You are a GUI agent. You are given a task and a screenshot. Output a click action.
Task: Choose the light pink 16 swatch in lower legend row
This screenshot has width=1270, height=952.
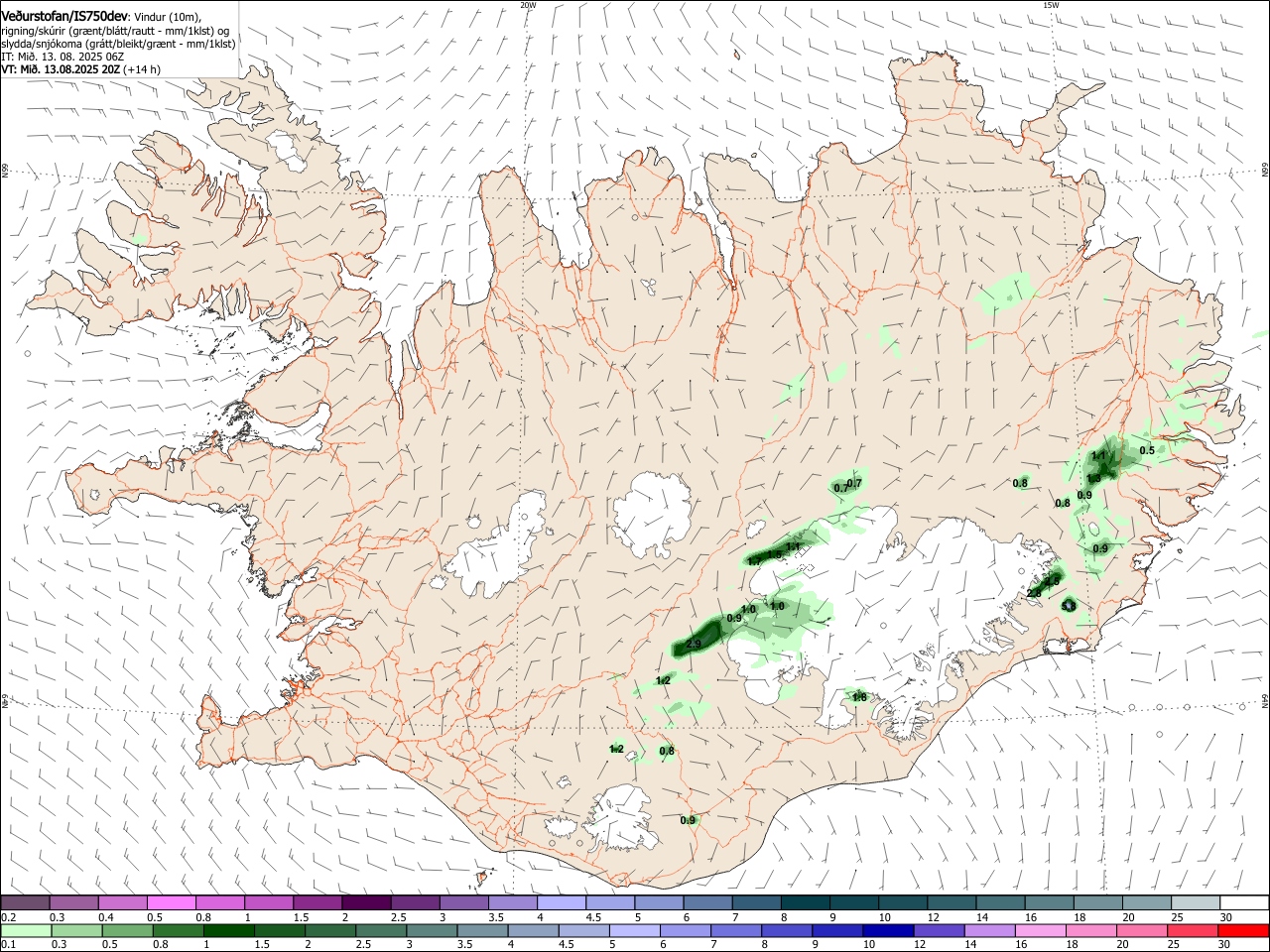click(1040, 930)
